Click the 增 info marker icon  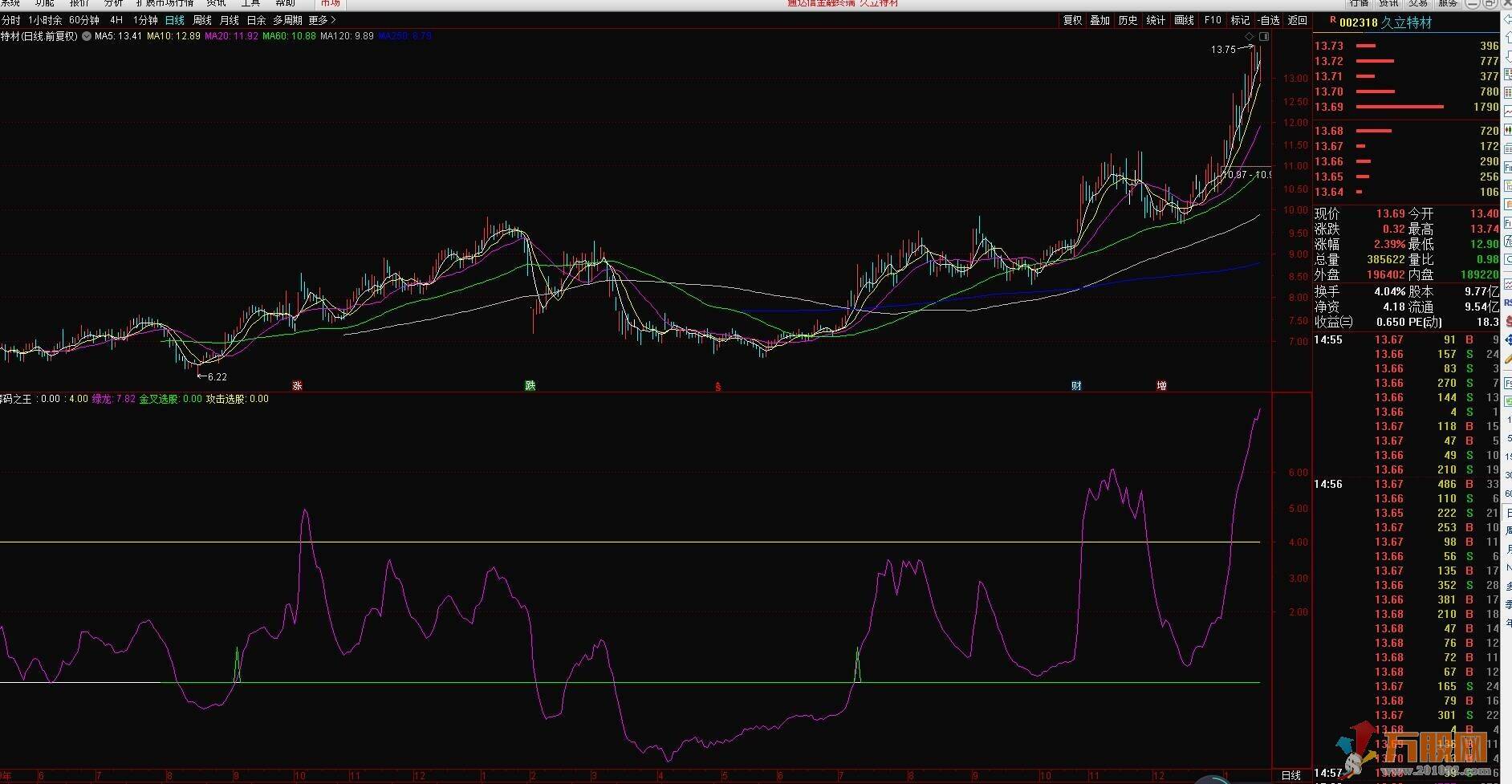pos(1161,386)
